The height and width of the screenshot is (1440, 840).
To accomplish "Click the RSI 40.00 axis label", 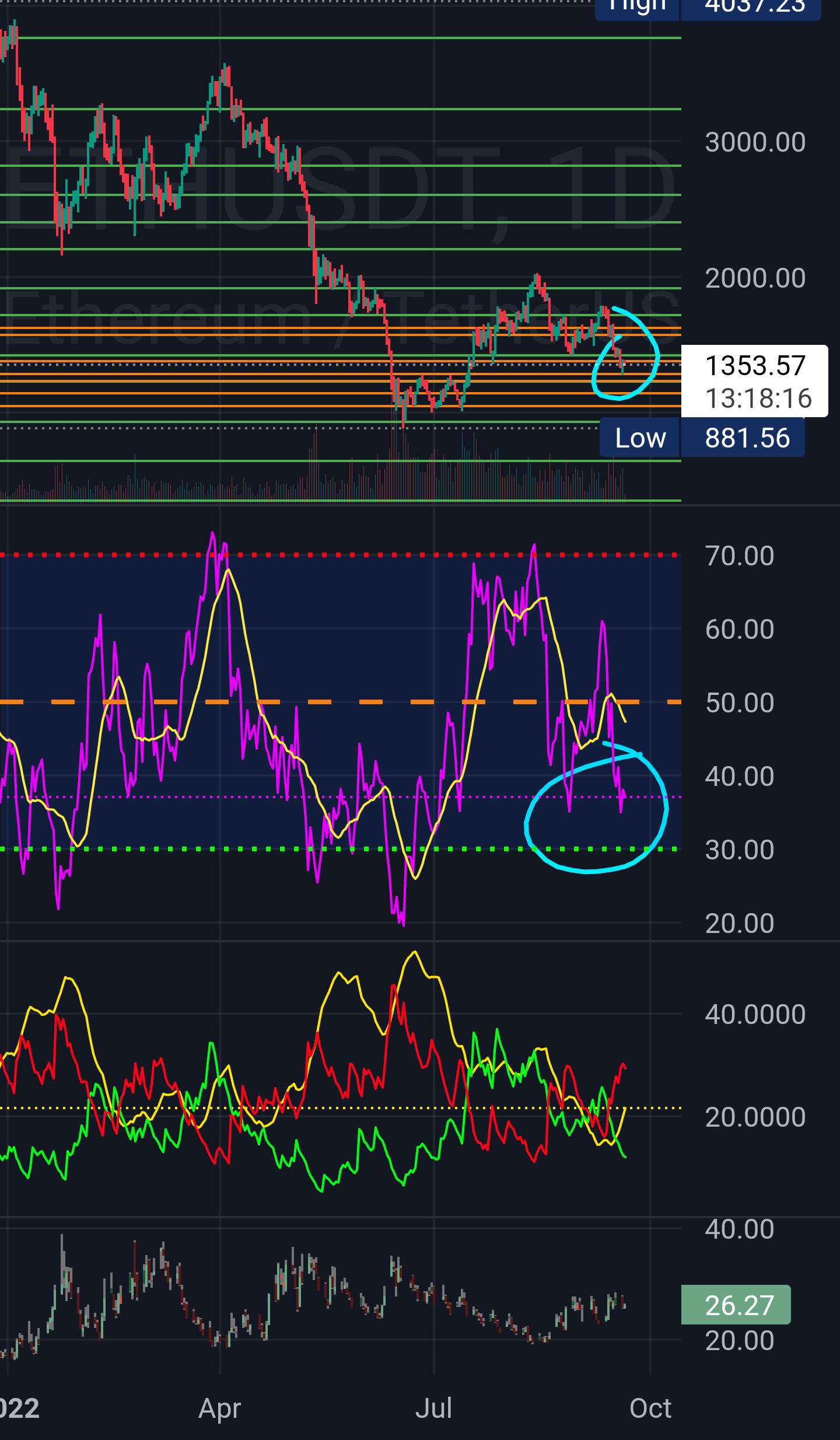I will point(739,776).
